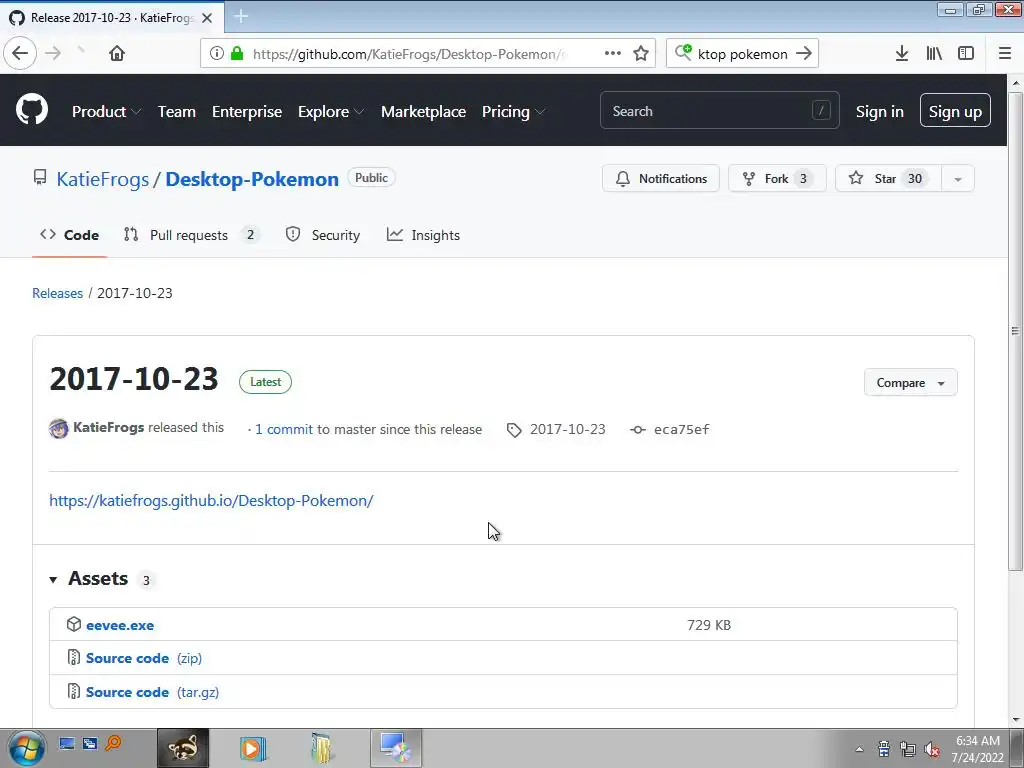1024x768 pixels.
Task: Download Source code (zip)
Action: 144,658
